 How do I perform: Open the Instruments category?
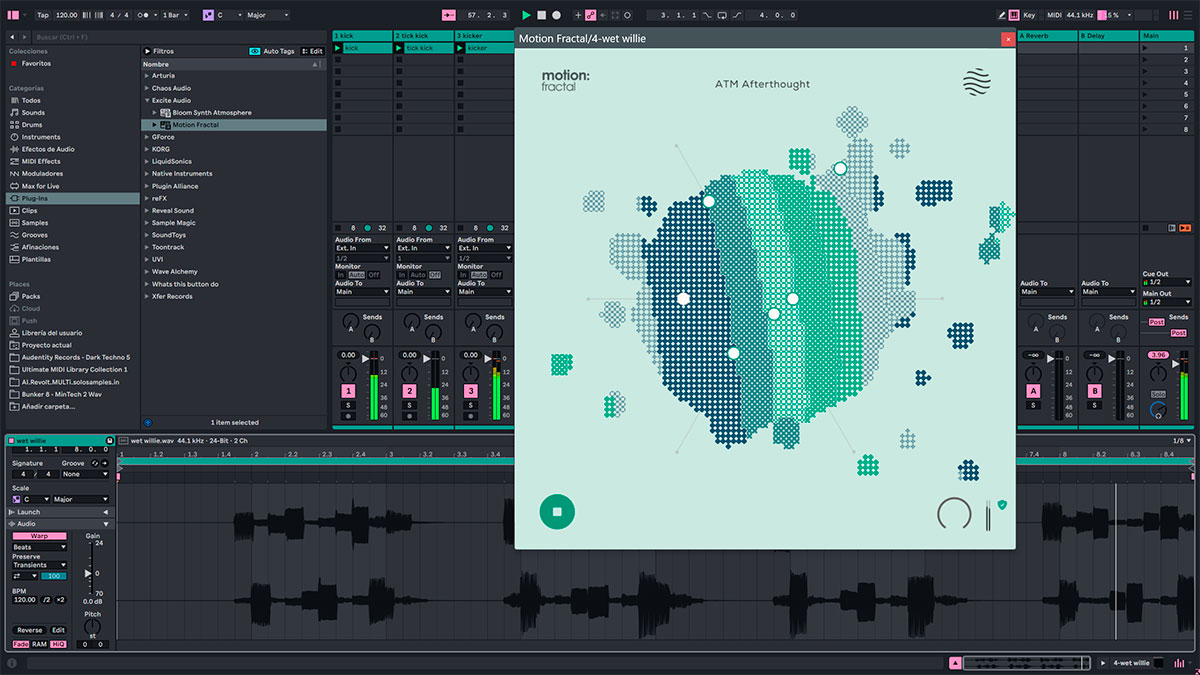point(40,137)
